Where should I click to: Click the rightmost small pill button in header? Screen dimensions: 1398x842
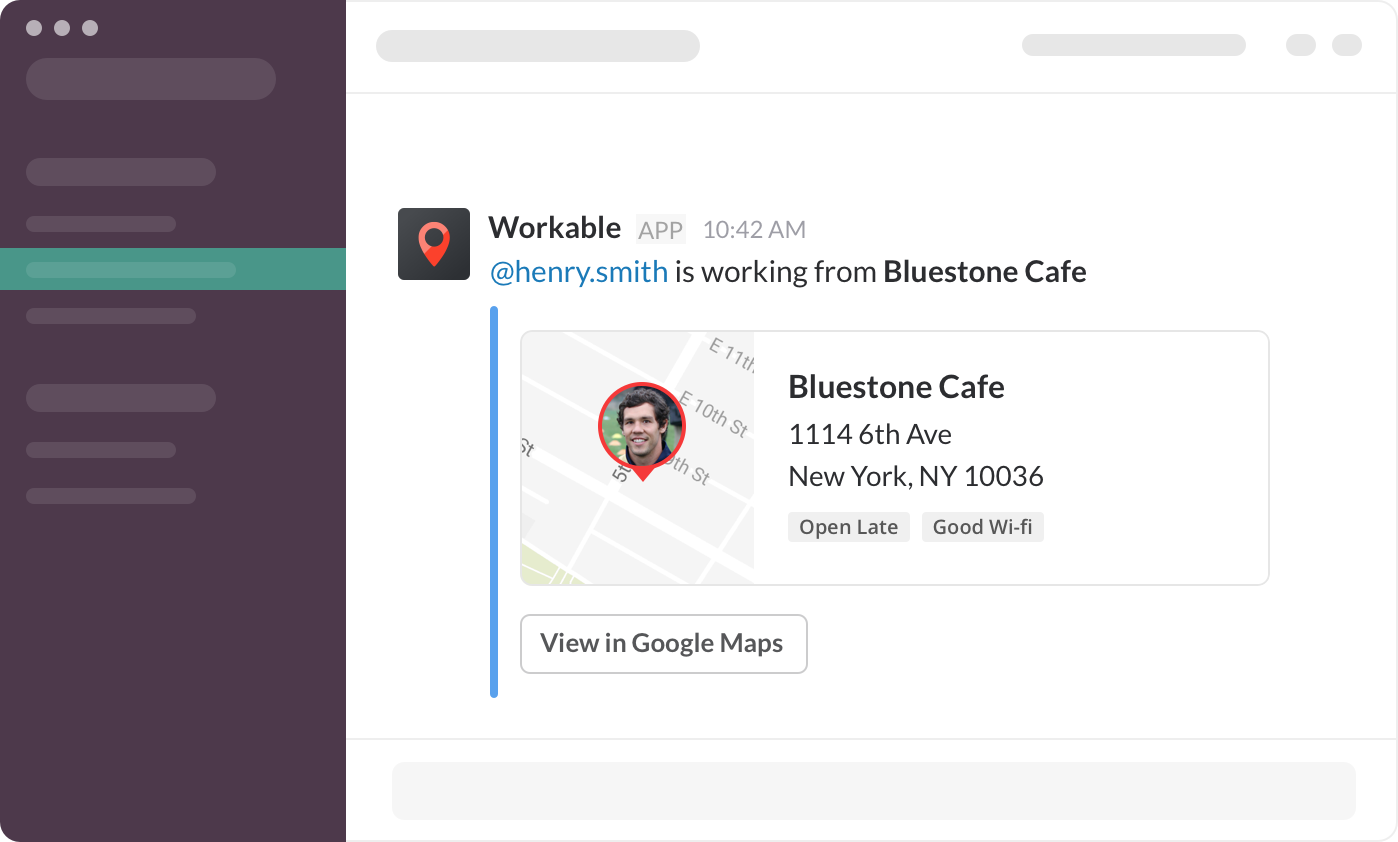pyautogui.click(x=1347, y=45)
